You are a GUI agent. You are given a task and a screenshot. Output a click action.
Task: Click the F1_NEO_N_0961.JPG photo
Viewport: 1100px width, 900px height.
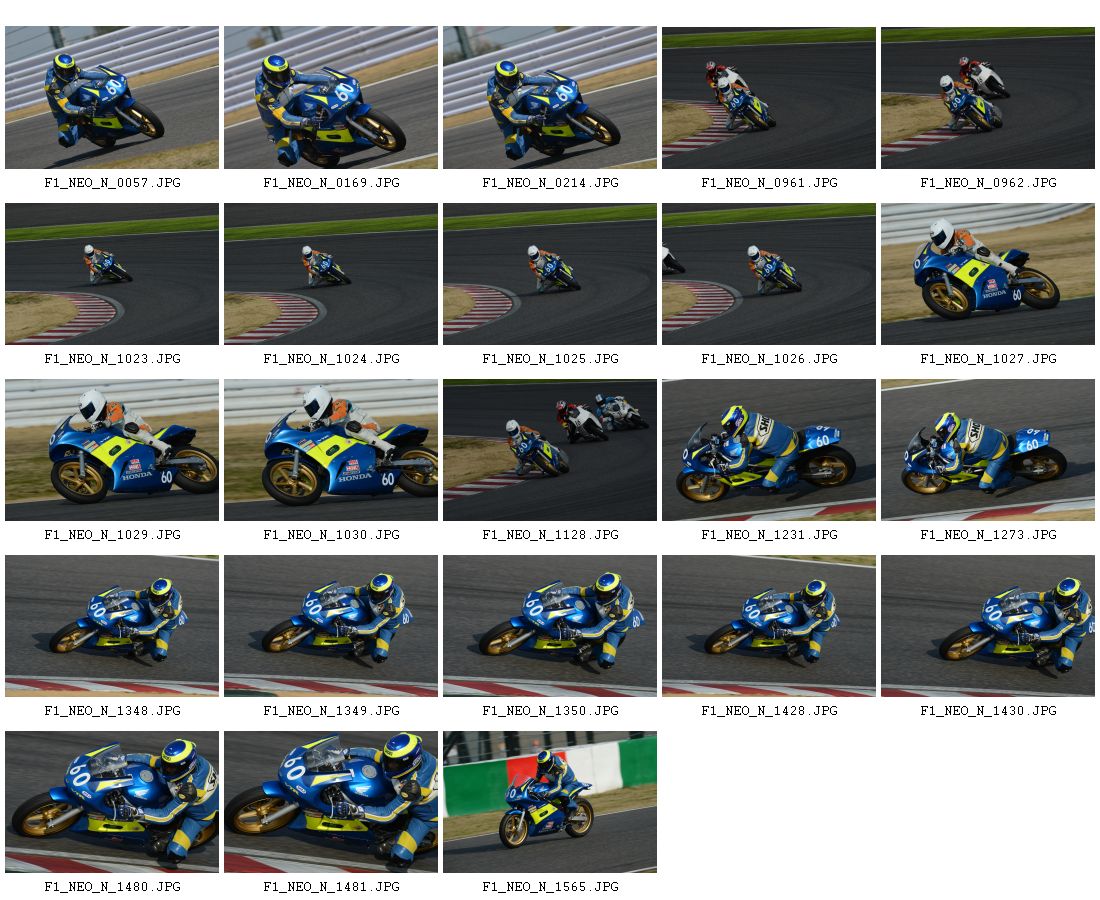click(x=769, y=98)
